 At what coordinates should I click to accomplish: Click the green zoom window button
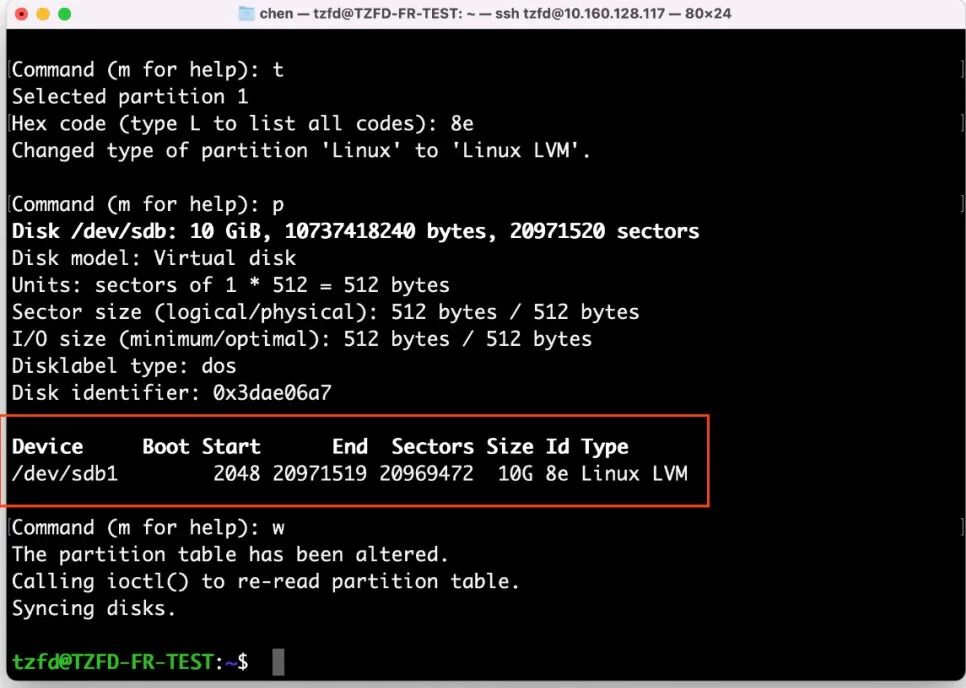pyautogui.click(x=64, y=14)
